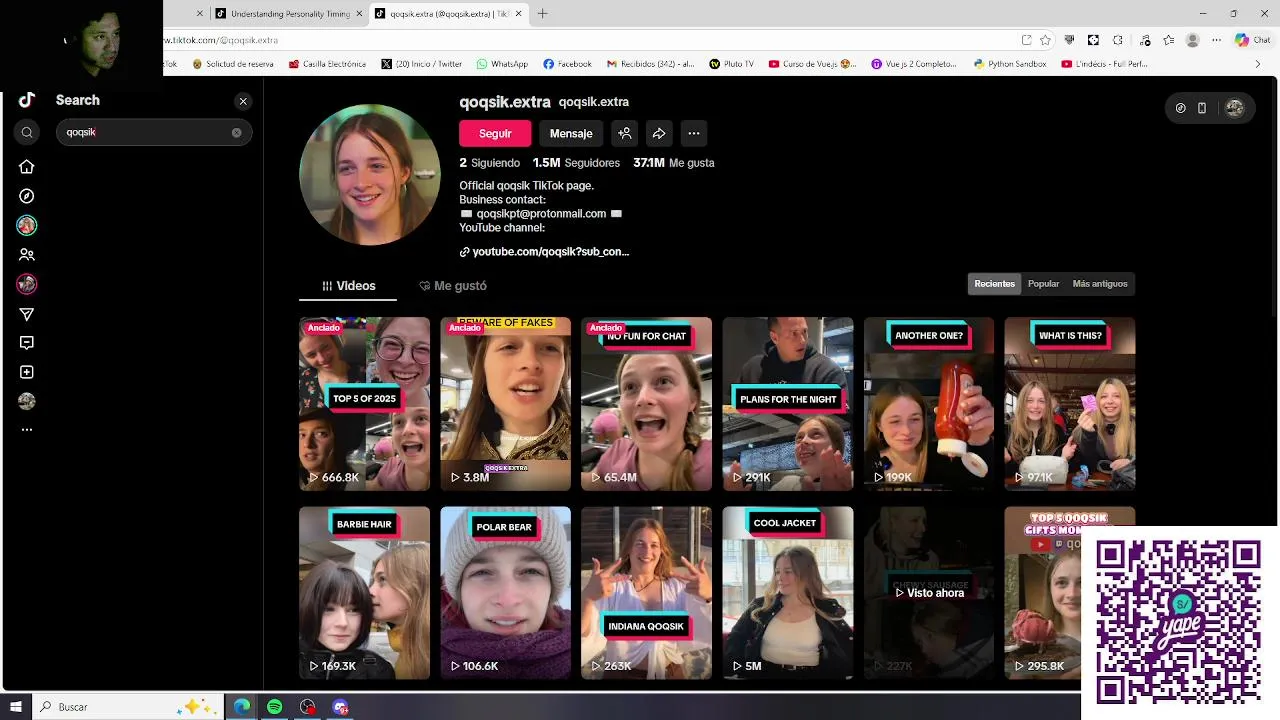Image resolution: width=1280 pixels, height=720 pixels.
Task: Click the search magnifier icon in sidebar
Action: point(27,132)
